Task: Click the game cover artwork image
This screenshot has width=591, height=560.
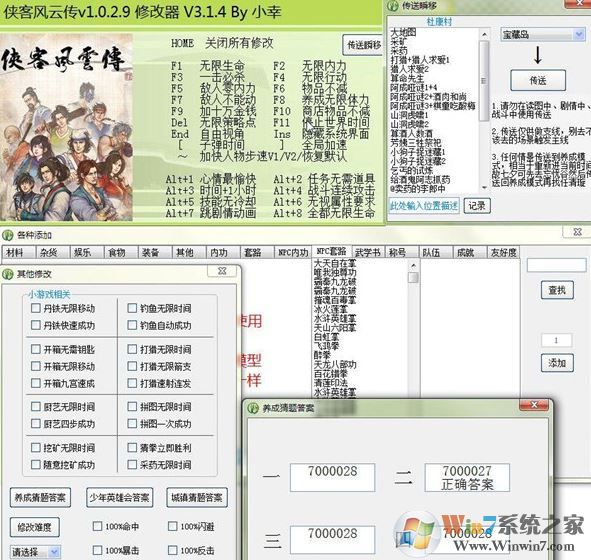Action: coord(66,127)
